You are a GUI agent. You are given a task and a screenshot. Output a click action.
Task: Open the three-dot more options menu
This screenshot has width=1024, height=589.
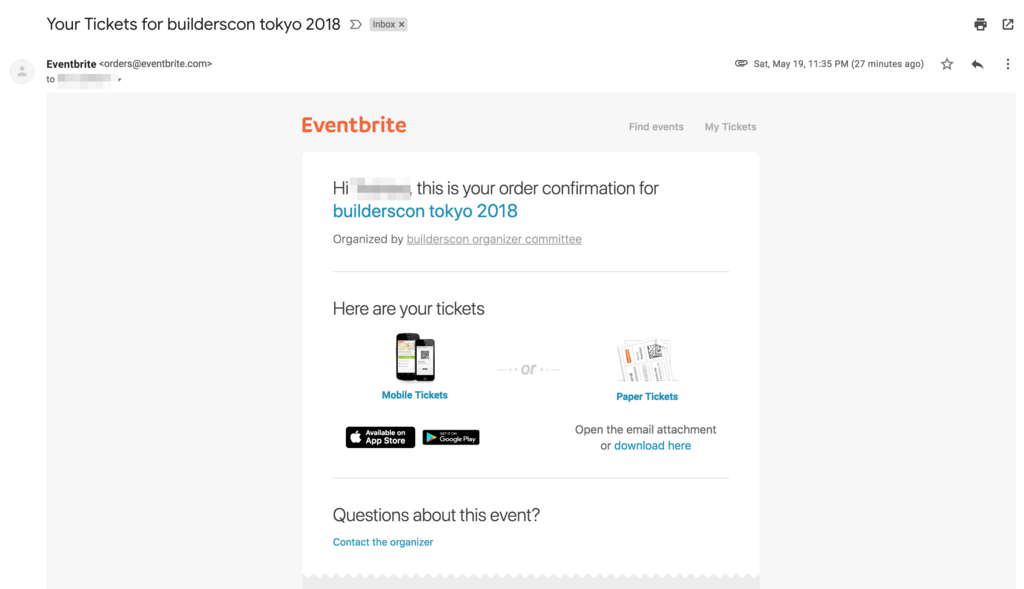click(x=1008, y=64)
